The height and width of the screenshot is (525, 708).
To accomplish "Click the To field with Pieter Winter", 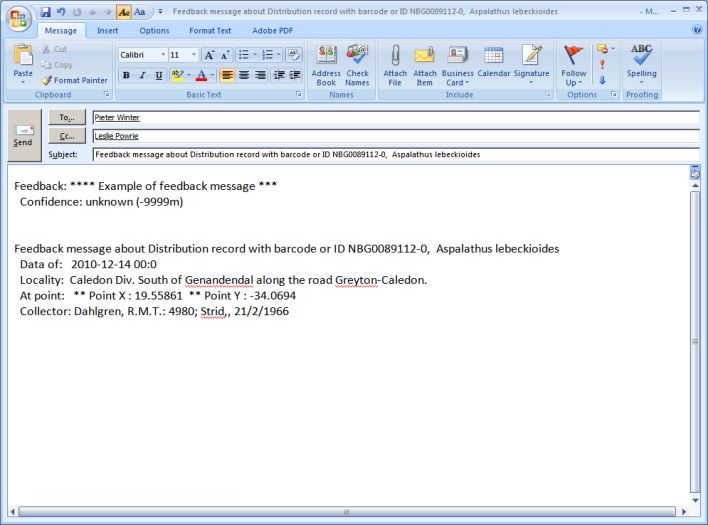I will (396, 118).
